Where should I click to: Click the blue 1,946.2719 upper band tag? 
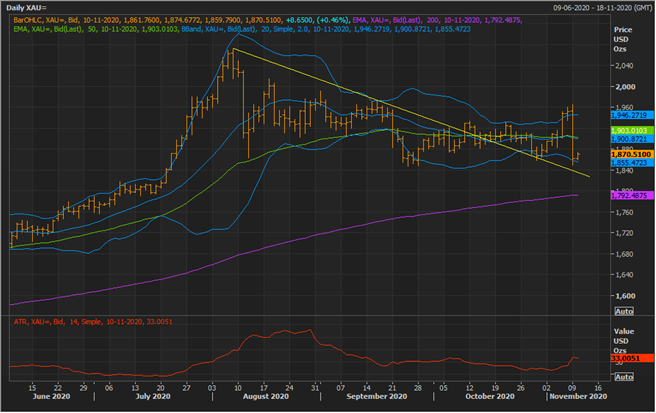coord(632,115)
